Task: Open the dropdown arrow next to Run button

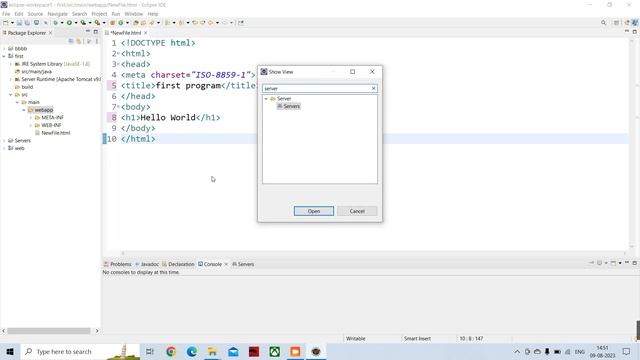Action: pos(76,23)
